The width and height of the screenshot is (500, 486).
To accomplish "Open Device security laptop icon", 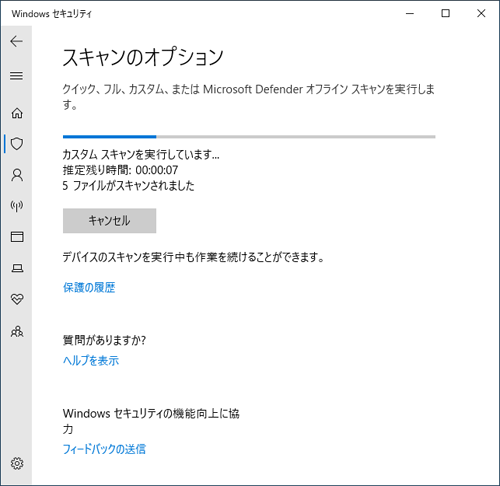I will (x=17, y=268).
